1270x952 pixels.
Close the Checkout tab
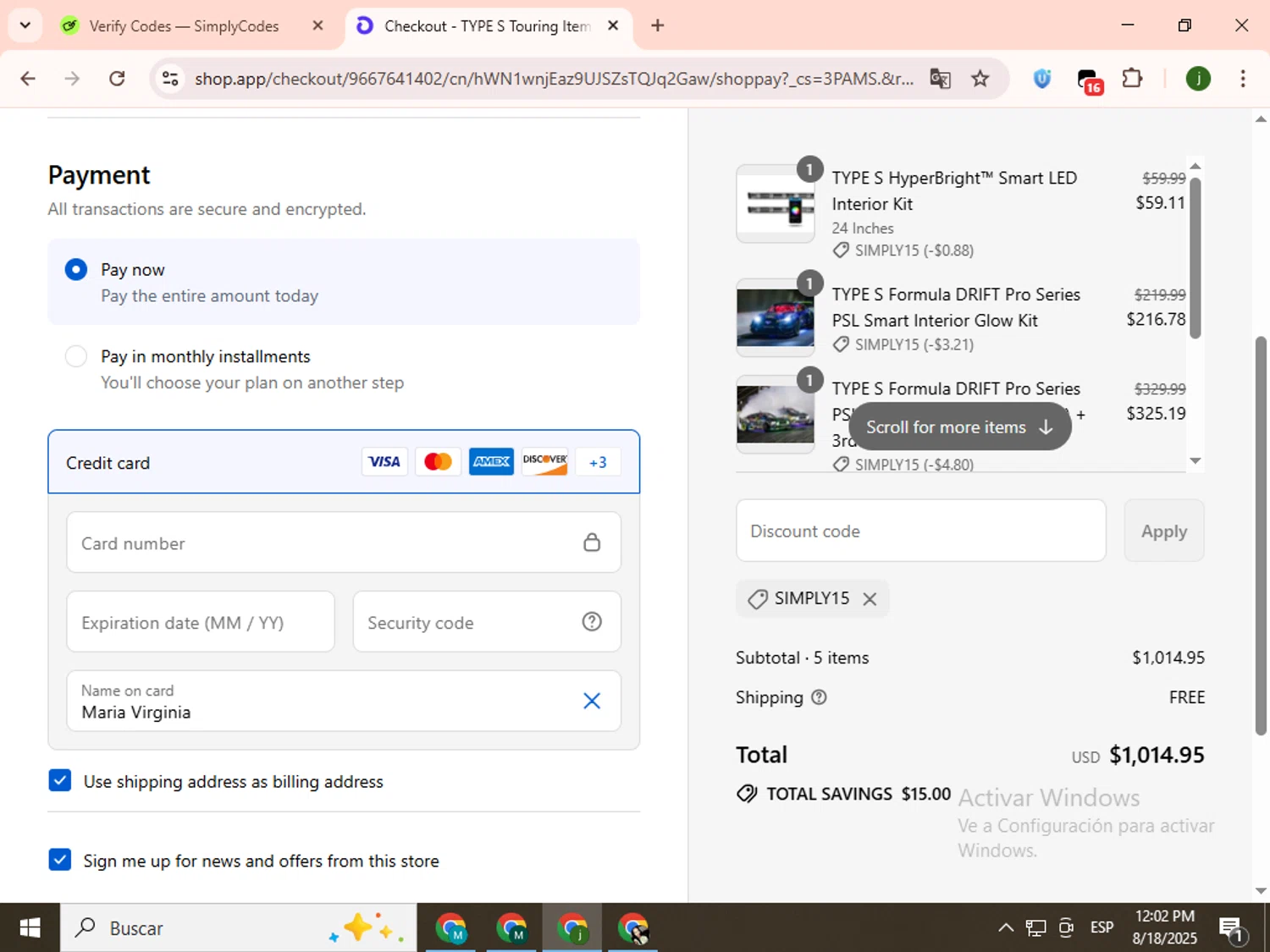point(613,25)
